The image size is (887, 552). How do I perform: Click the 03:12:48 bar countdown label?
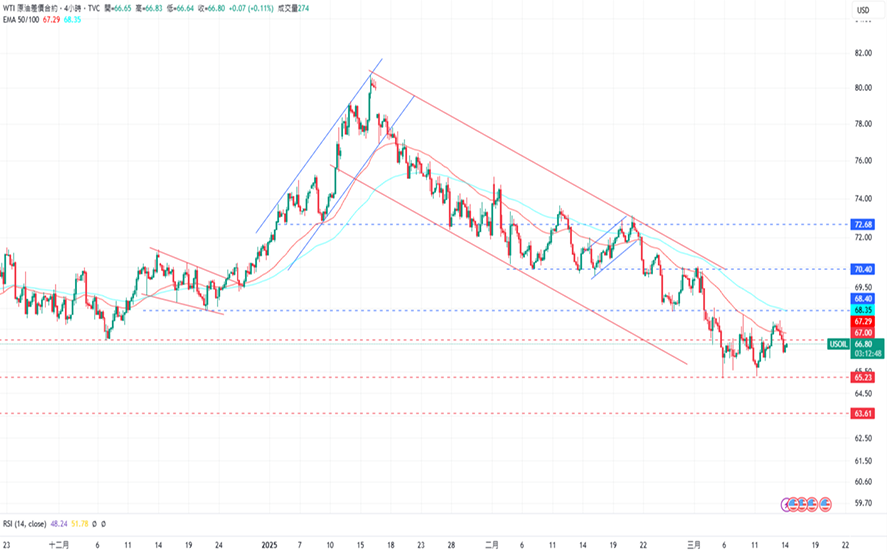coord(868,353)
